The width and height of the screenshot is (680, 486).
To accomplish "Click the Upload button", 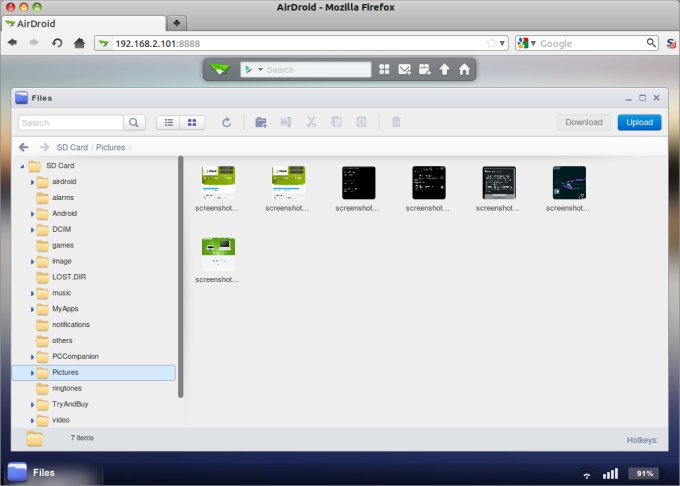I will 639,122.
